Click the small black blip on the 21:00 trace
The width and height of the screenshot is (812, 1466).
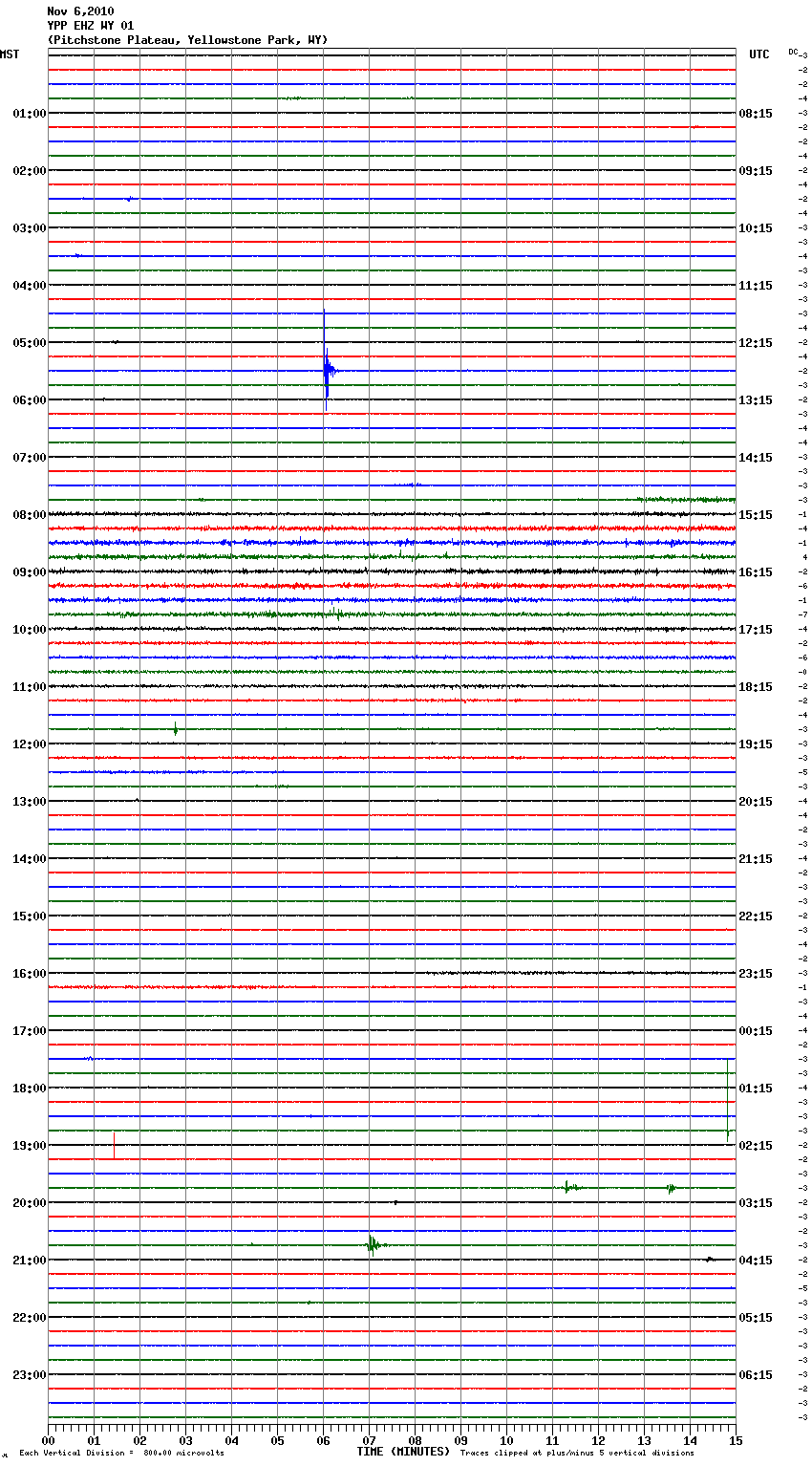[709, 1260]
